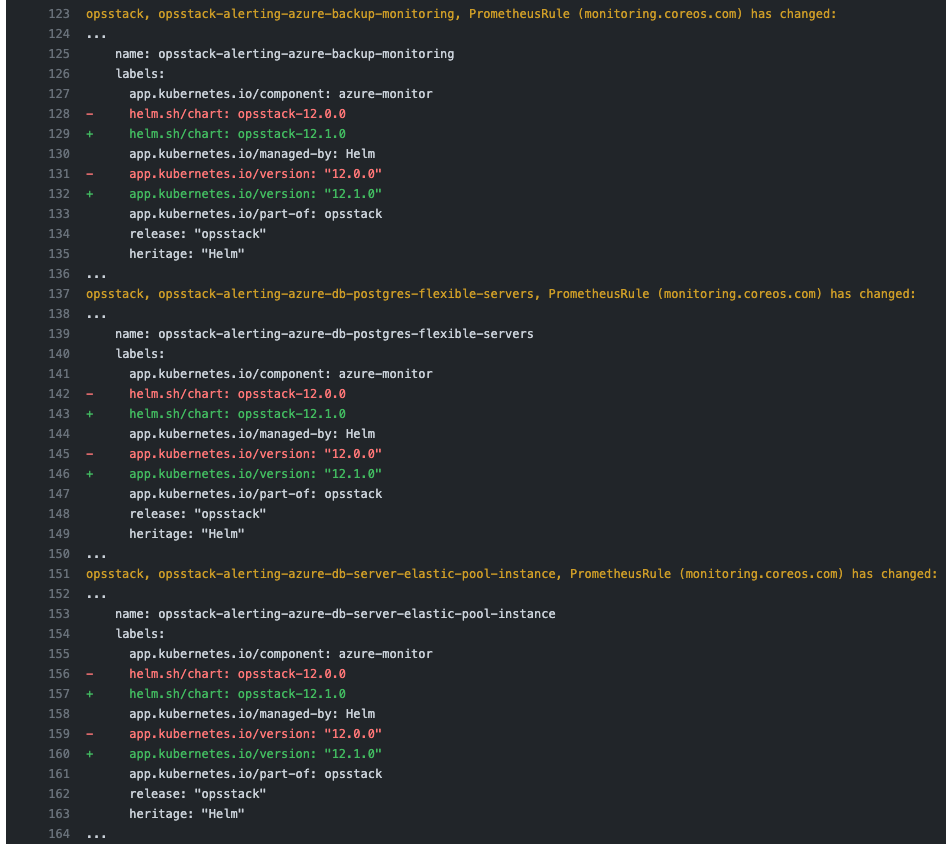Select the added app.kubernetes.io/version: "12.1.0" line
Image resolution: width=946 pixels, height=844 pixels.
[255, 193]
